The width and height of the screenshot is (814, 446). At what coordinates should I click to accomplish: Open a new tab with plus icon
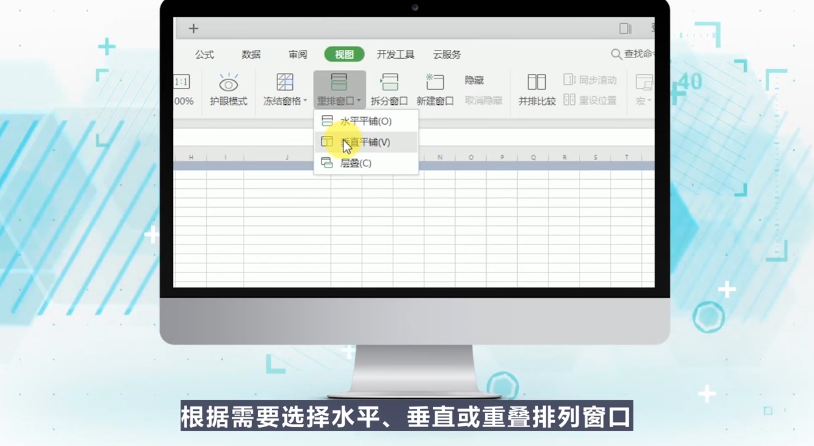pyautogui.click(x=193, y=29)
